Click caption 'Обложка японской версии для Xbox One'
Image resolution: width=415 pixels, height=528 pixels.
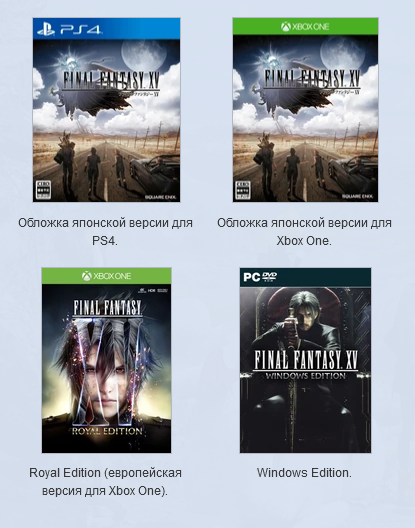pos(304,232)
